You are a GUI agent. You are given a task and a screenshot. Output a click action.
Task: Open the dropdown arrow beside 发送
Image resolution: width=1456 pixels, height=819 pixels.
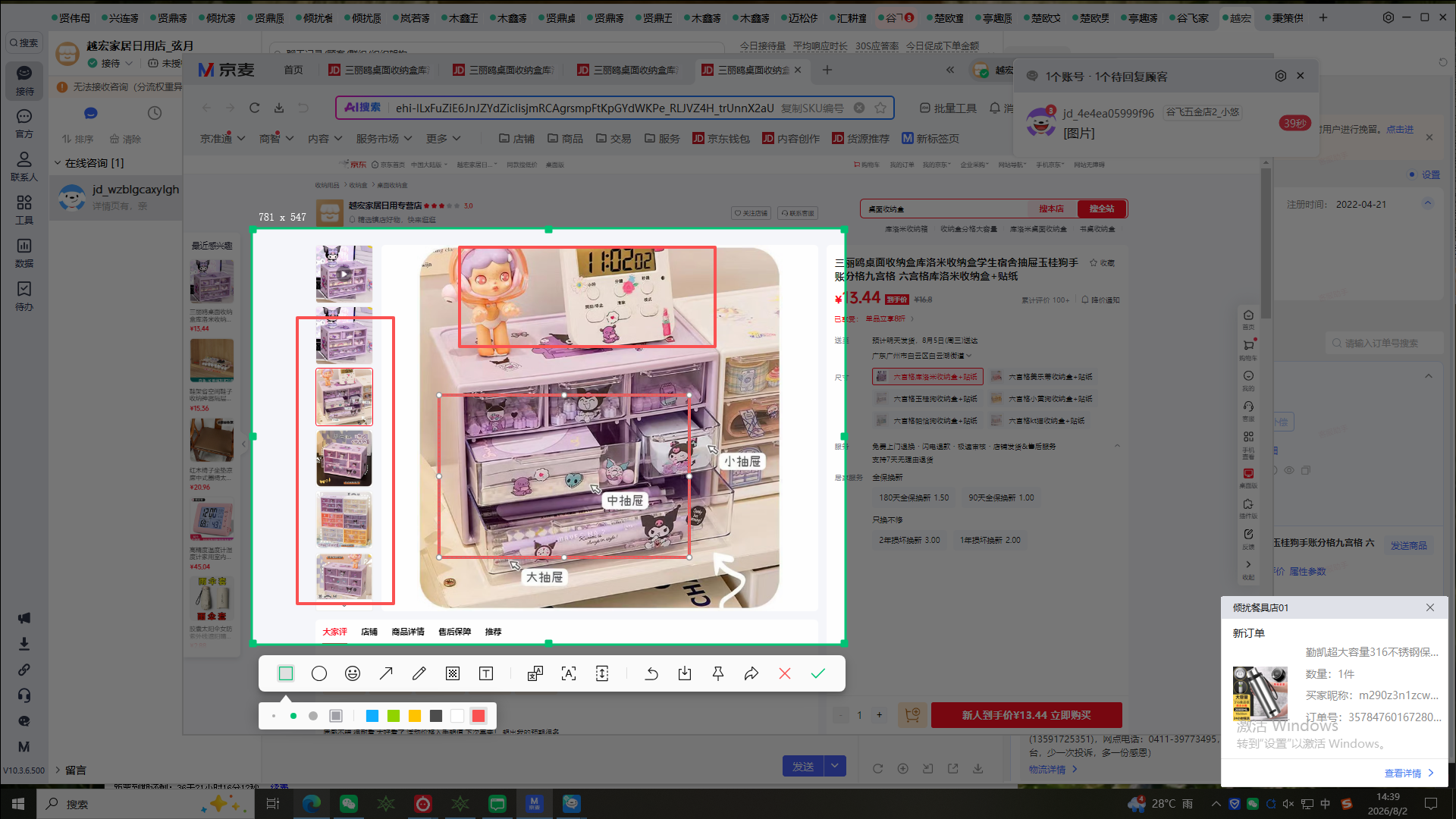pos(835,766)
